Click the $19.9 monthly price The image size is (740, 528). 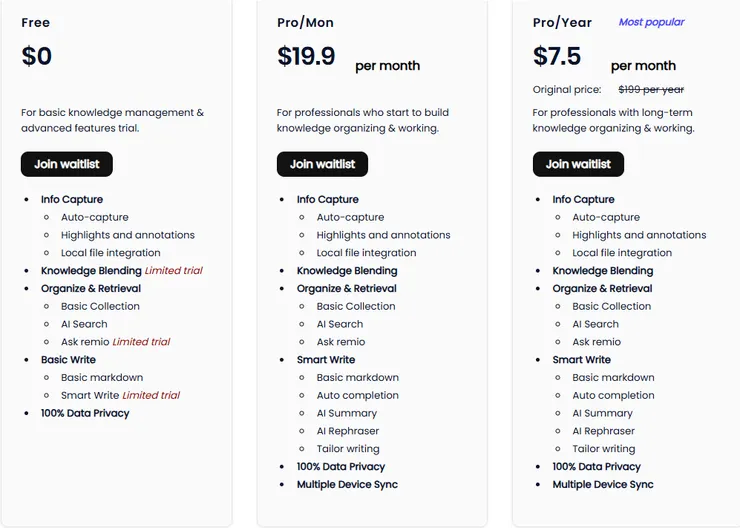pyautogui.click(x=306, y=56)
